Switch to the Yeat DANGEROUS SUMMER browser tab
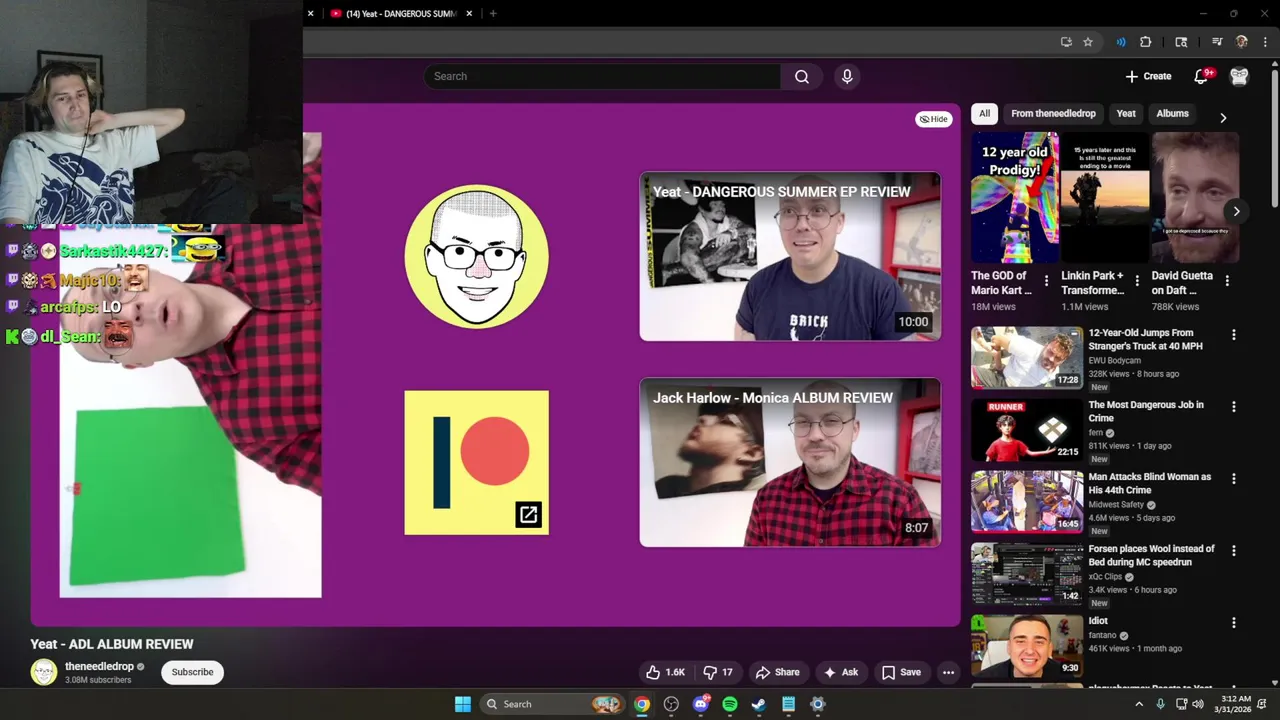The width and height of the screenshot is (1280, 720). [400, 13]
